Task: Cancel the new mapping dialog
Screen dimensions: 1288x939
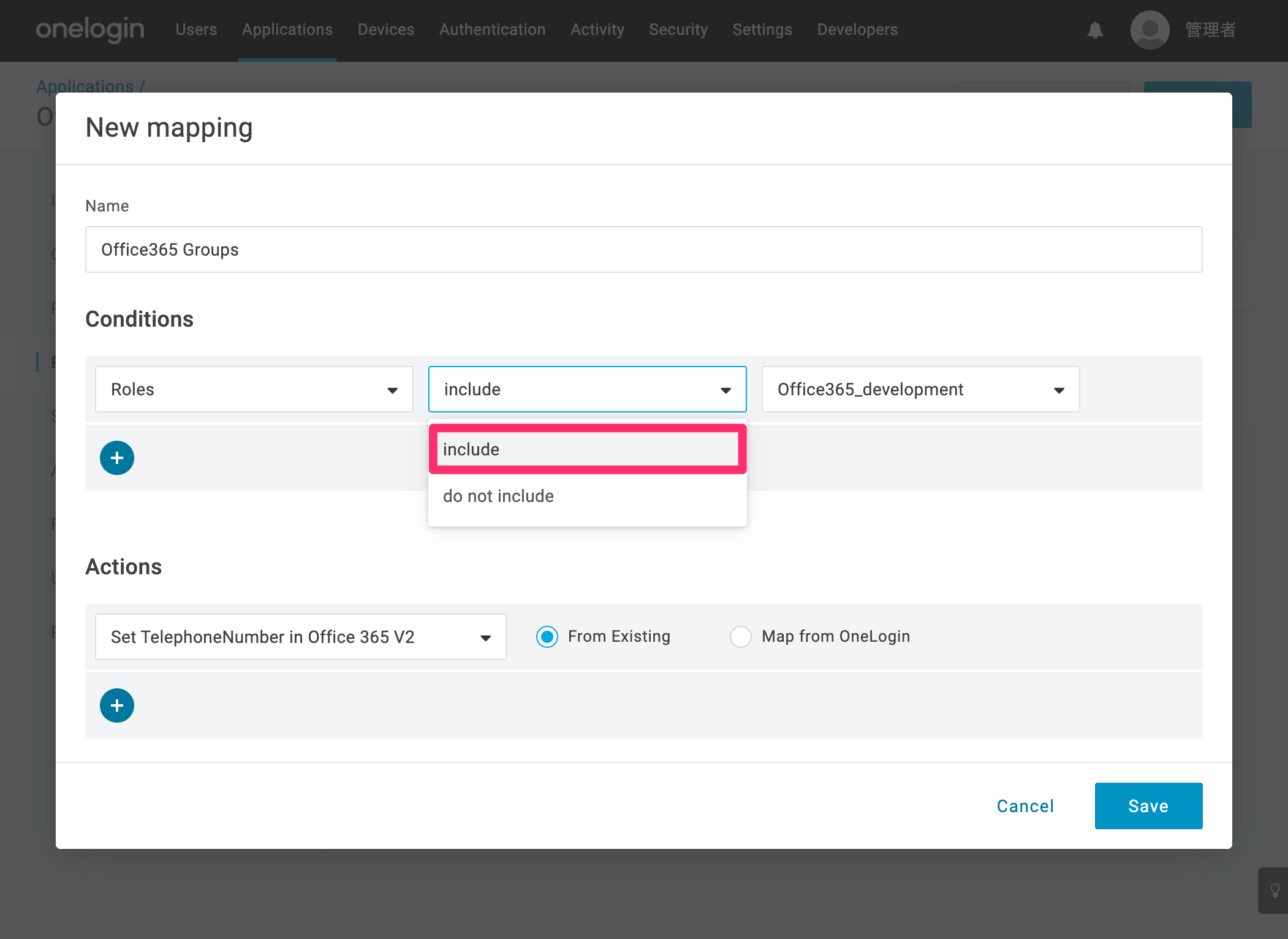Action: coord(1025,806)
